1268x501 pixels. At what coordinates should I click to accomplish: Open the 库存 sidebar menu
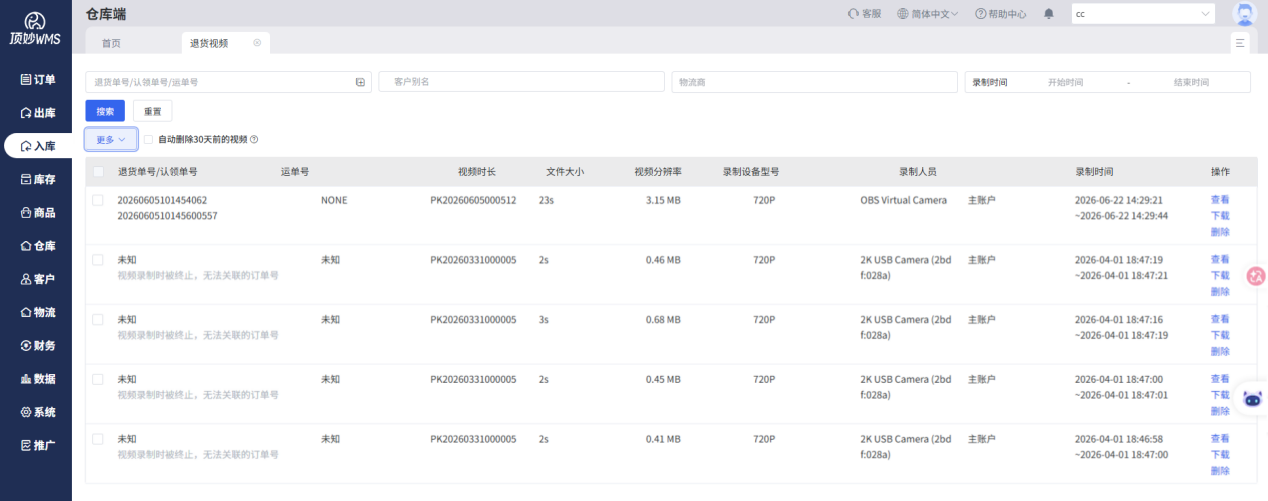37,180
